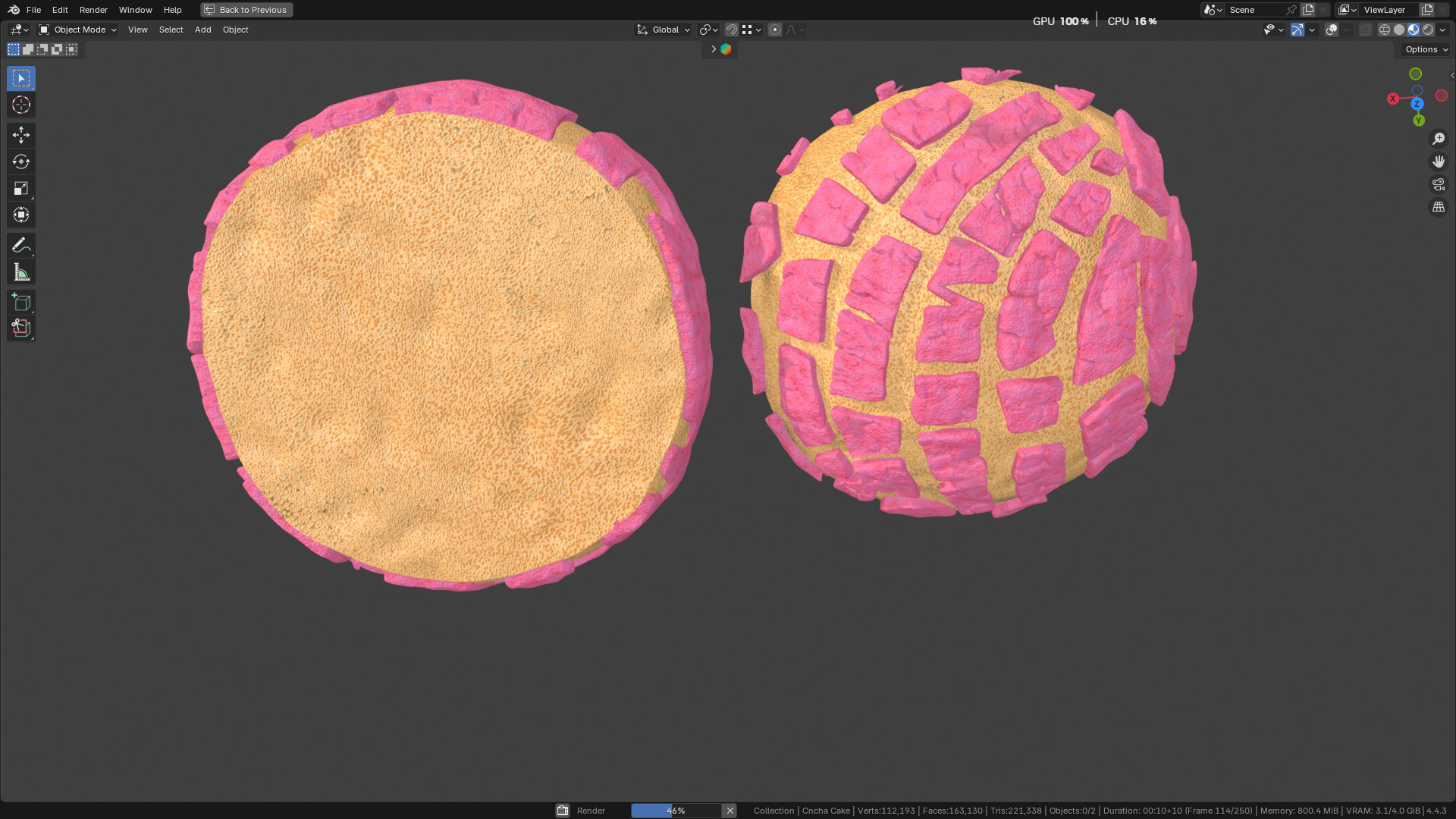Set selection mode to extend
Screen dimensions: 1456x819
point(28,49)
